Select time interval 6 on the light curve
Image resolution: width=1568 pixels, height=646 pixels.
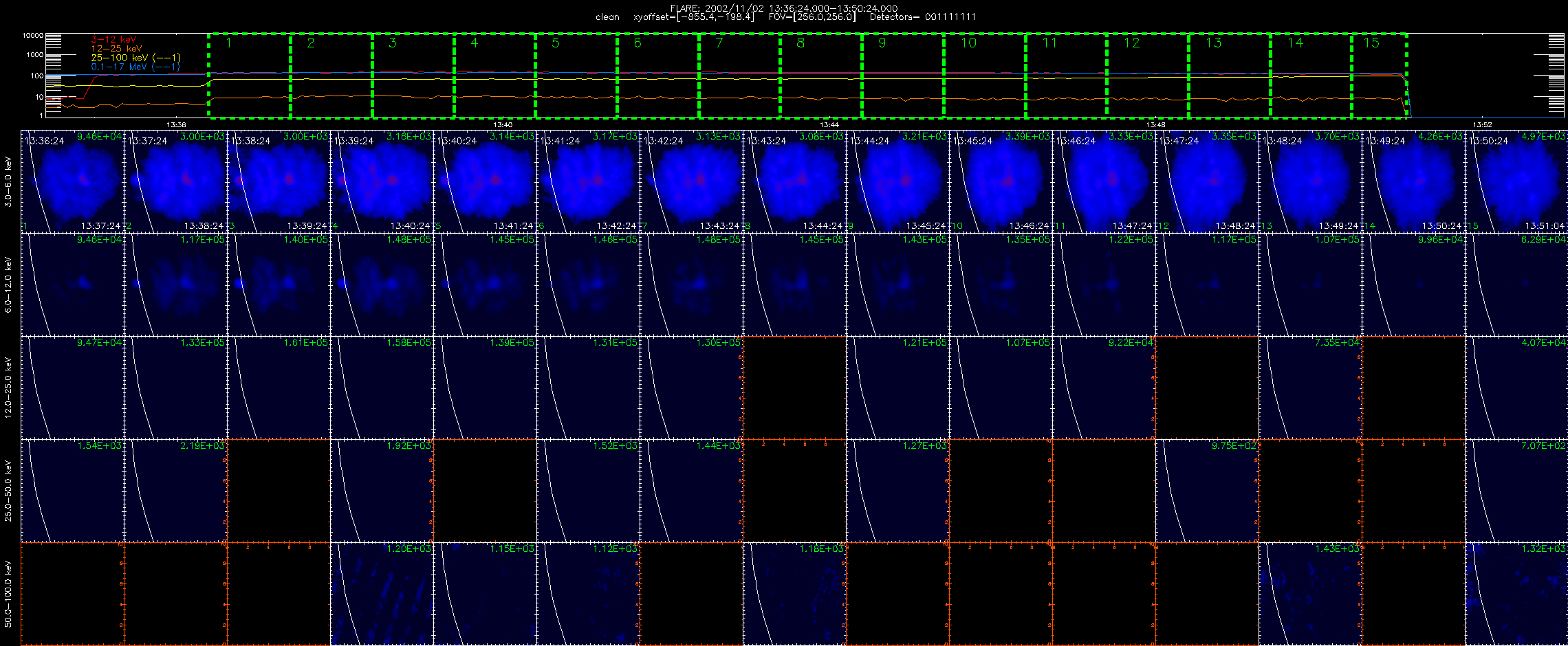658,75
